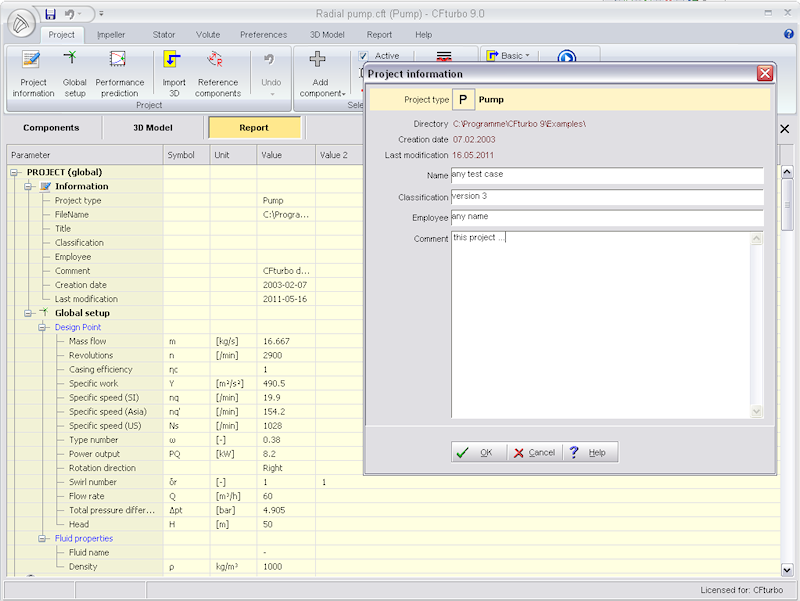Click the Value 2 column header
The height and width of the screenshot is (601, 800).
(x=338, y=155)
